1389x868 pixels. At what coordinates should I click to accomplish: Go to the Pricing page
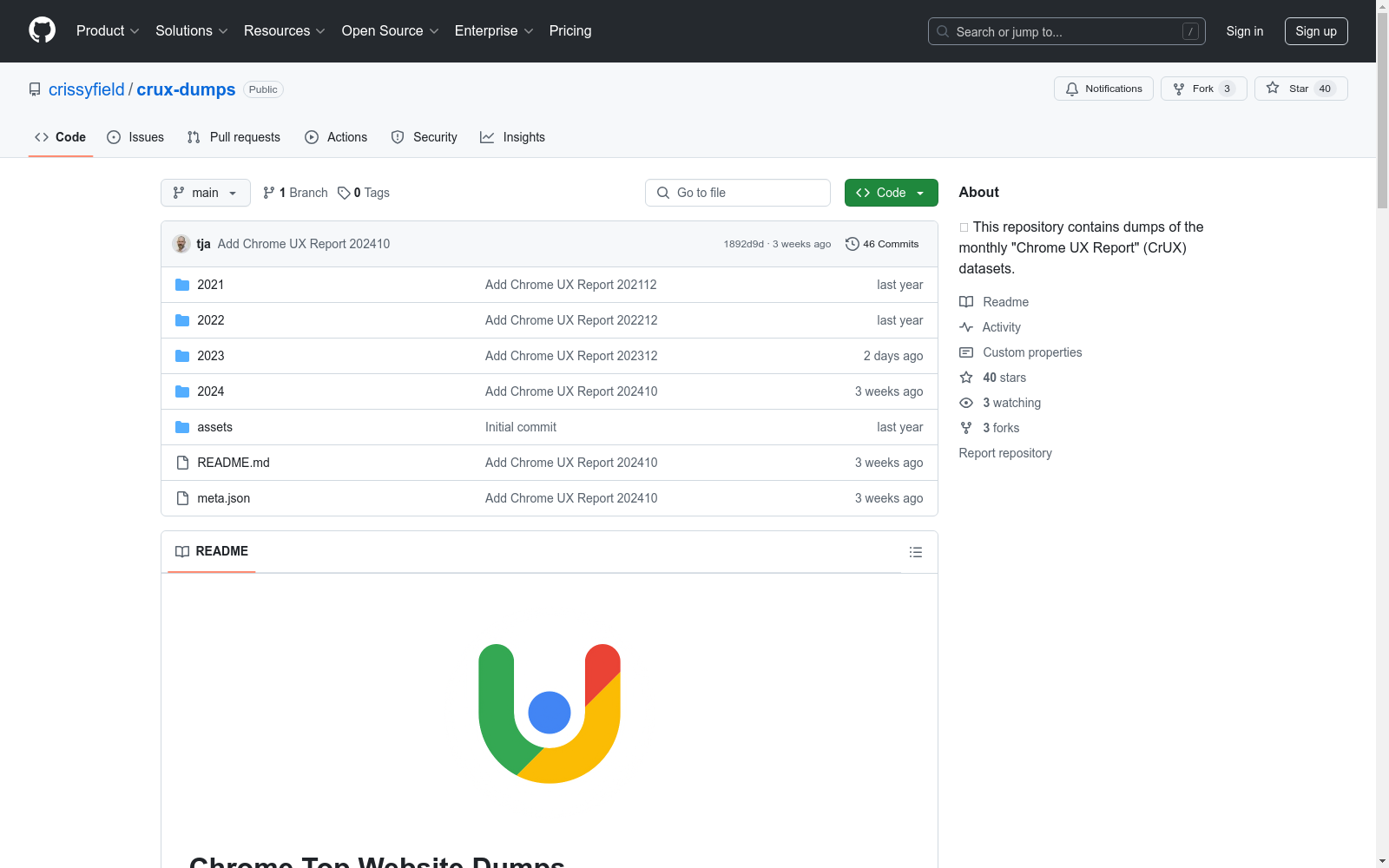tap(570, 31)
